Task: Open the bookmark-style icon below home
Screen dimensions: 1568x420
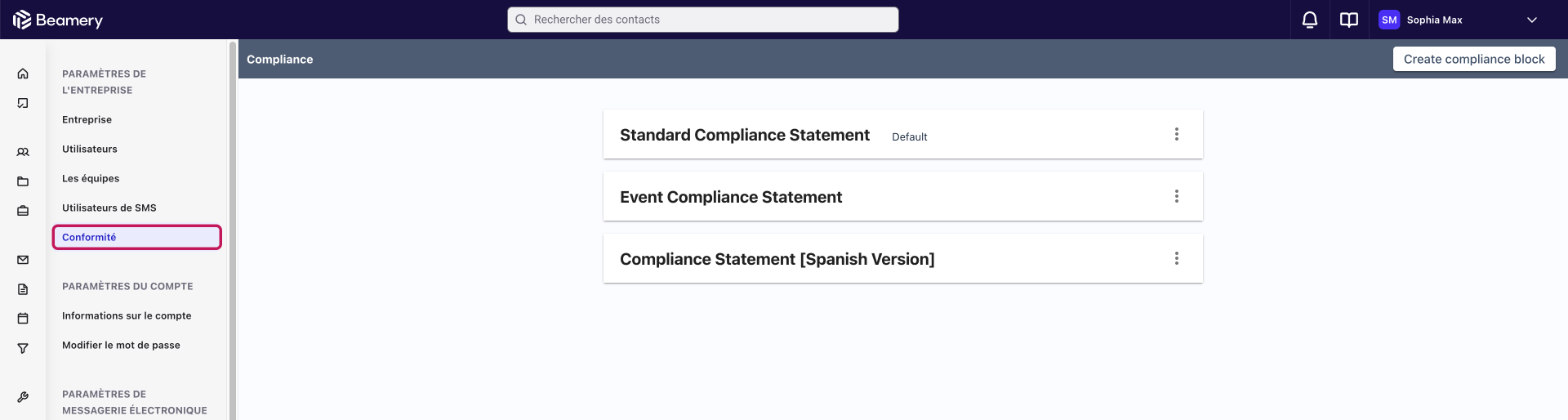Action: (23, 103)
